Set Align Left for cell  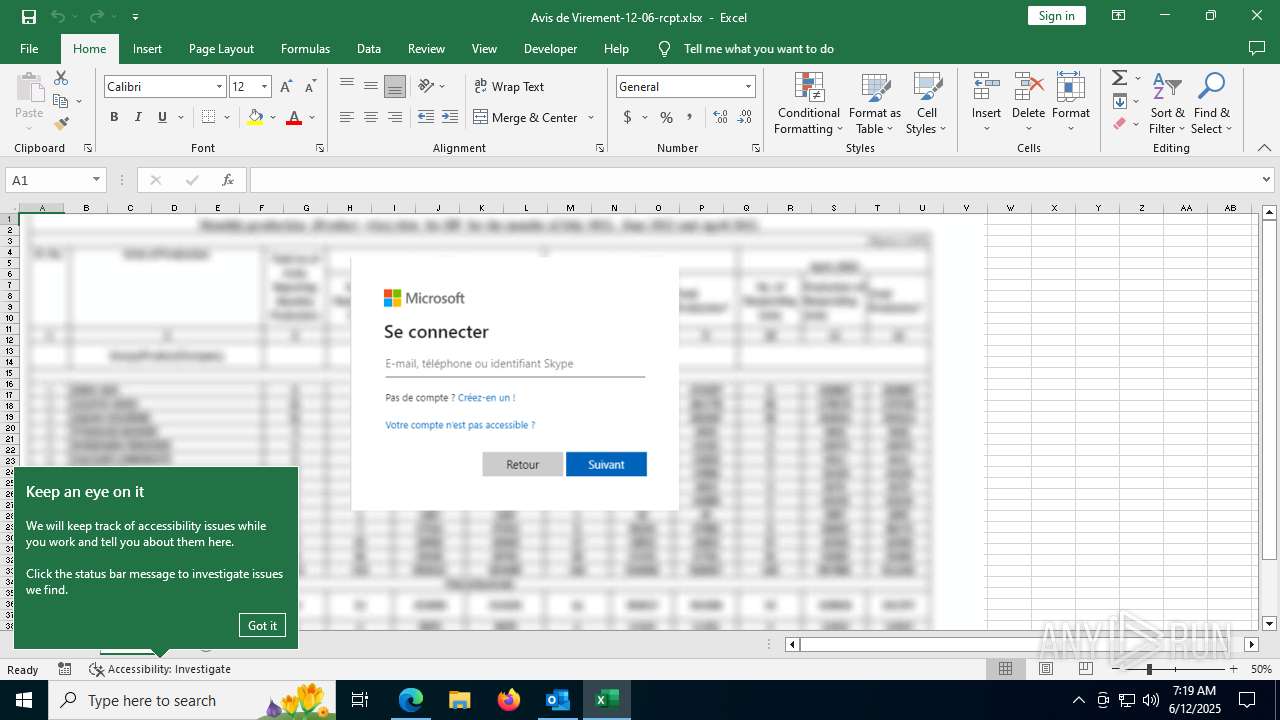coord(347,117)
